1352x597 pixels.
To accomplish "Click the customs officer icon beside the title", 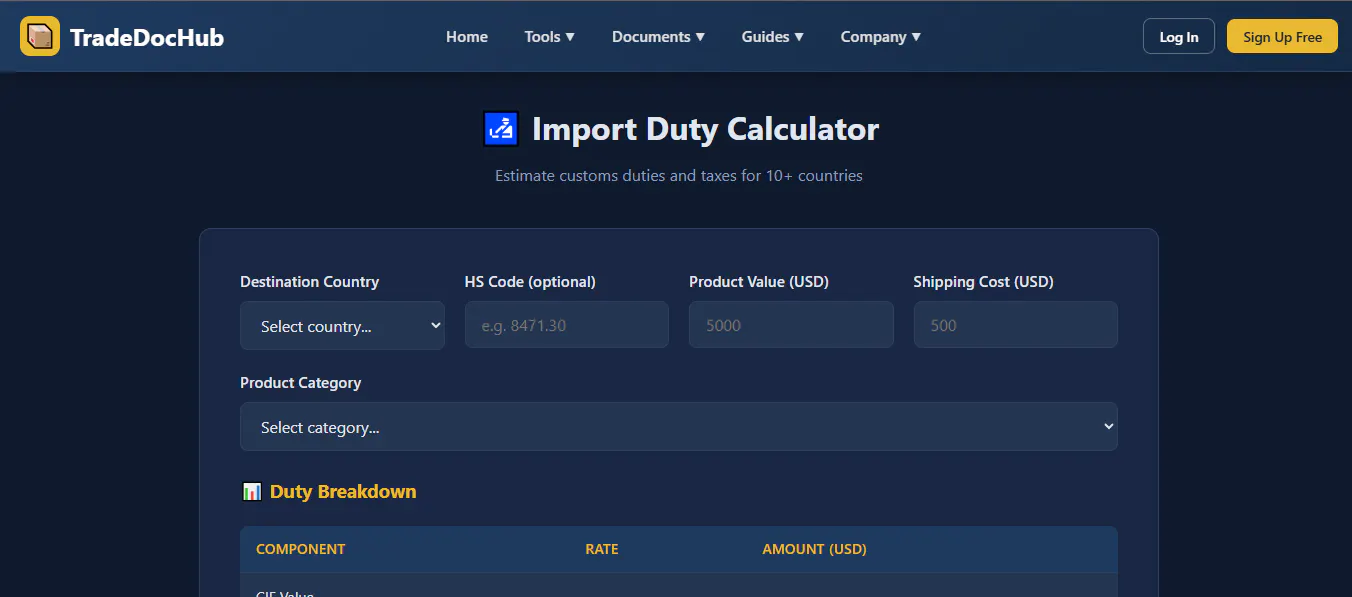I will pos(501,129).
